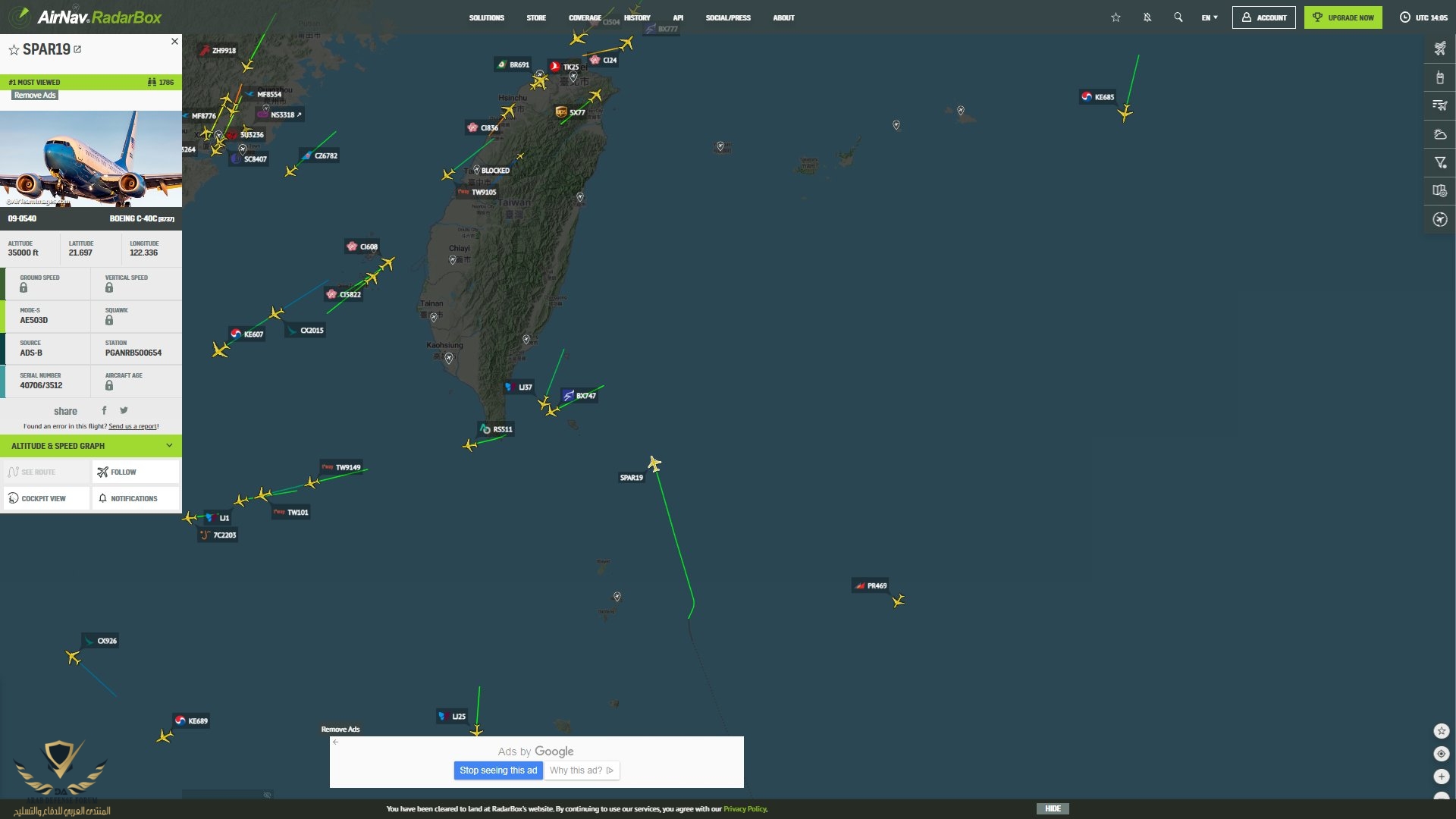Click Remove Ads above the Google ad
The height and width of the screenshot is (819, 1456).
(x=340, y=730)
